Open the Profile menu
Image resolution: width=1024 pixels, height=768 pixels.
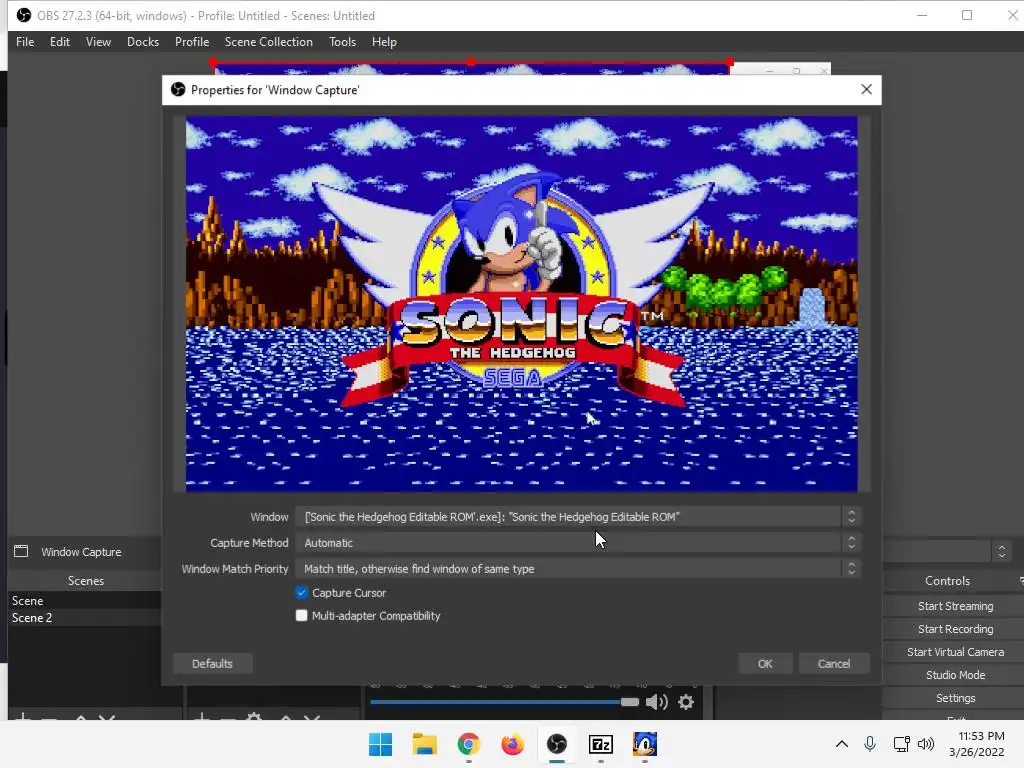[x=191, y=42]
